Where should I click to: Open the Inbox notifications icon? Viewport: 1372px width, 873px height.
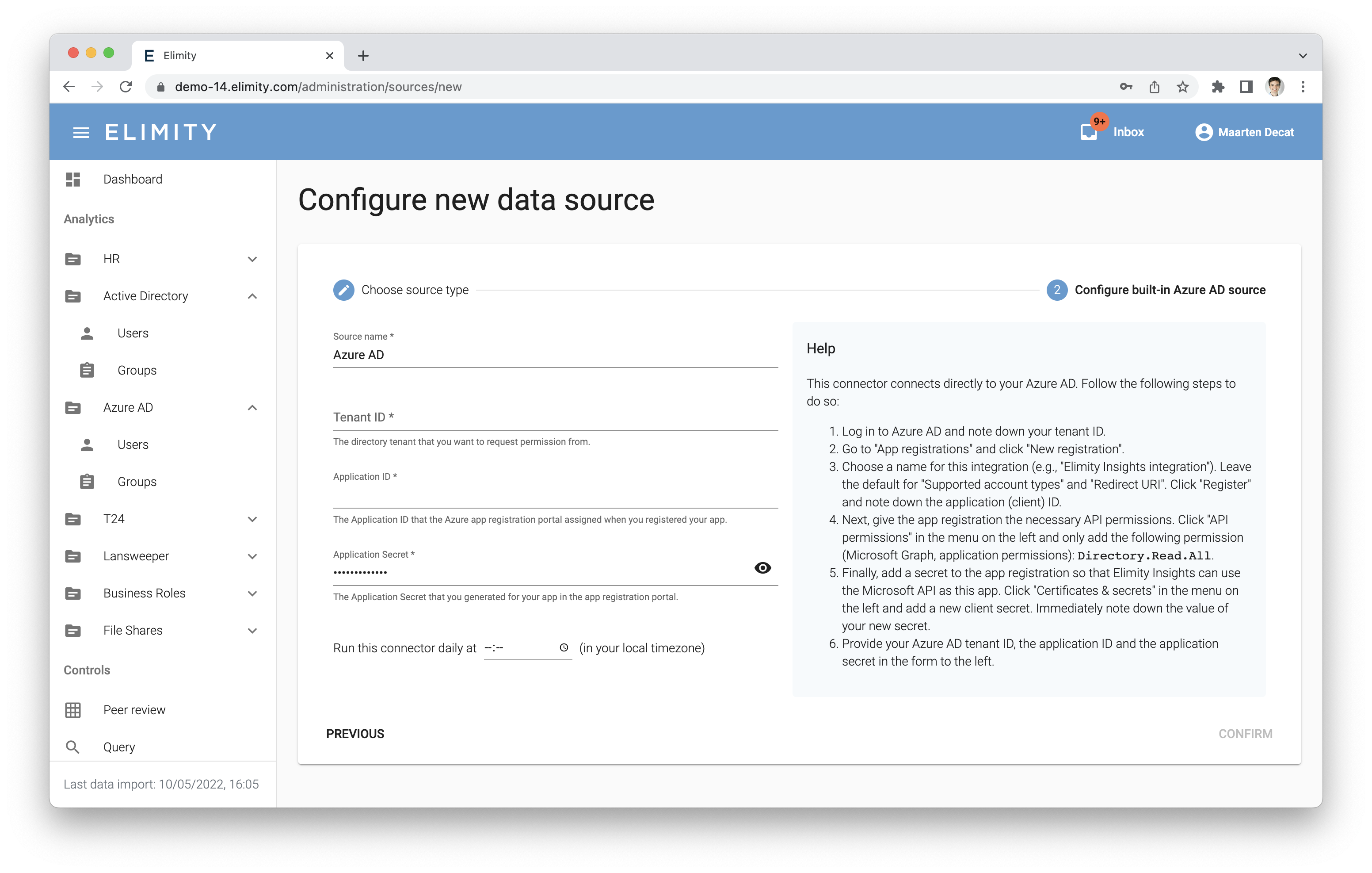[1089, 132]
